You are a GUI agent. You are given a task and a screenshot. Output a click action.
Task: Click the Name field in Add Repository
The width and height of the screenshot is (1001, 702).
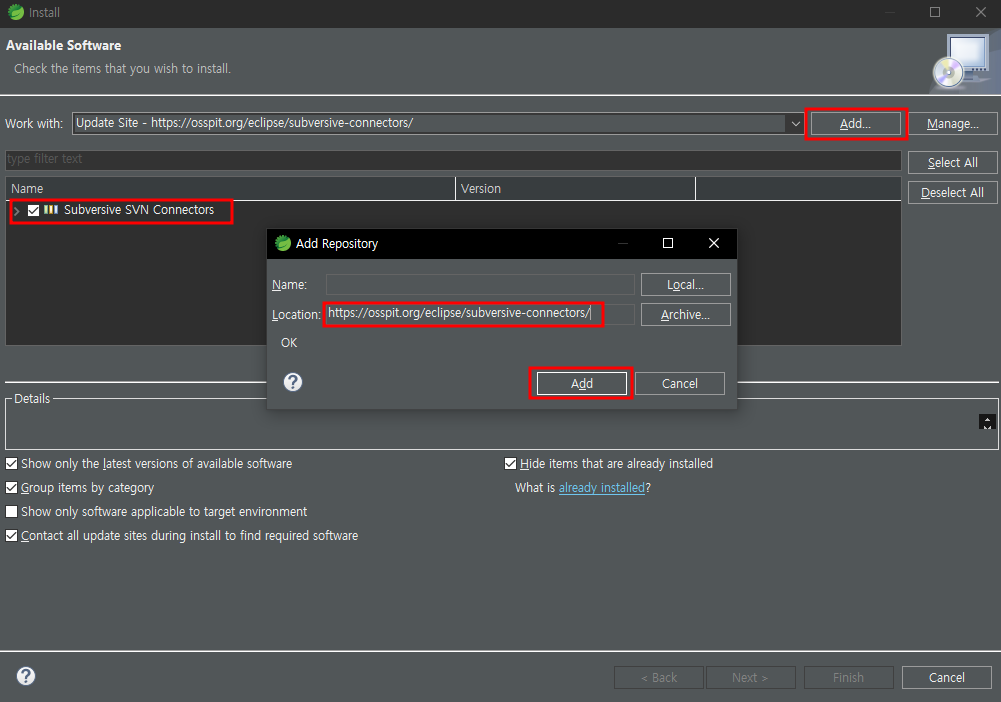pyautogui.click(x=480, y=285)
